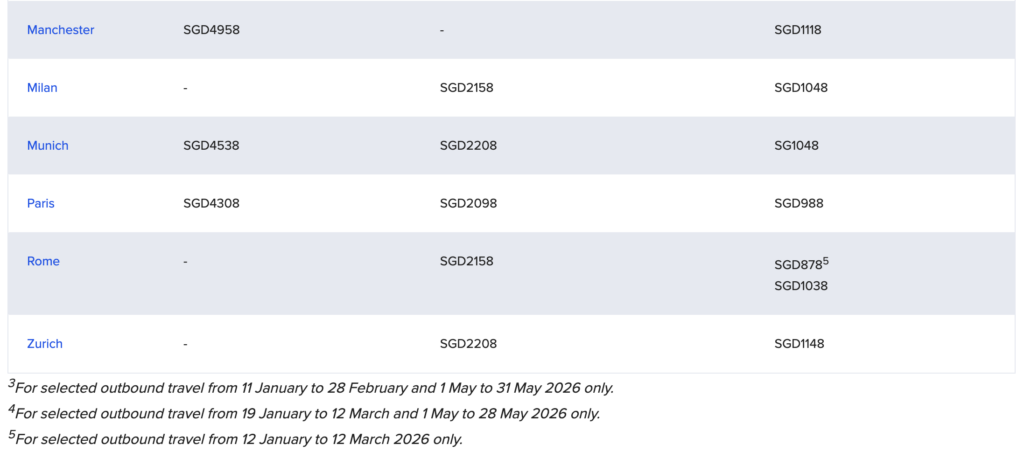The height and width of the screenshot is (458, 1024).
Task: Select the SGD4308 Paris fare
Action: (x=211, y=204)
